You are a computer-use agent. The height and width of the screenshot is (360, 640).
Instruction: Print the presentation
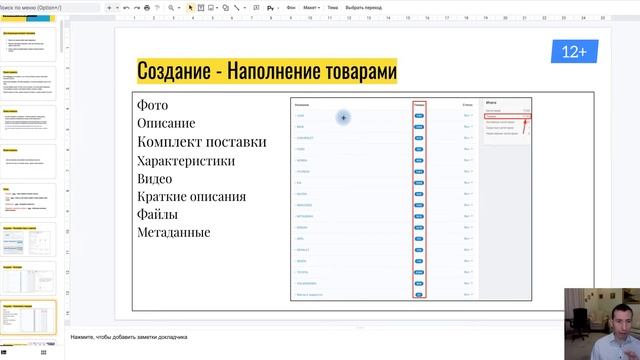click(x=147, y=8)
